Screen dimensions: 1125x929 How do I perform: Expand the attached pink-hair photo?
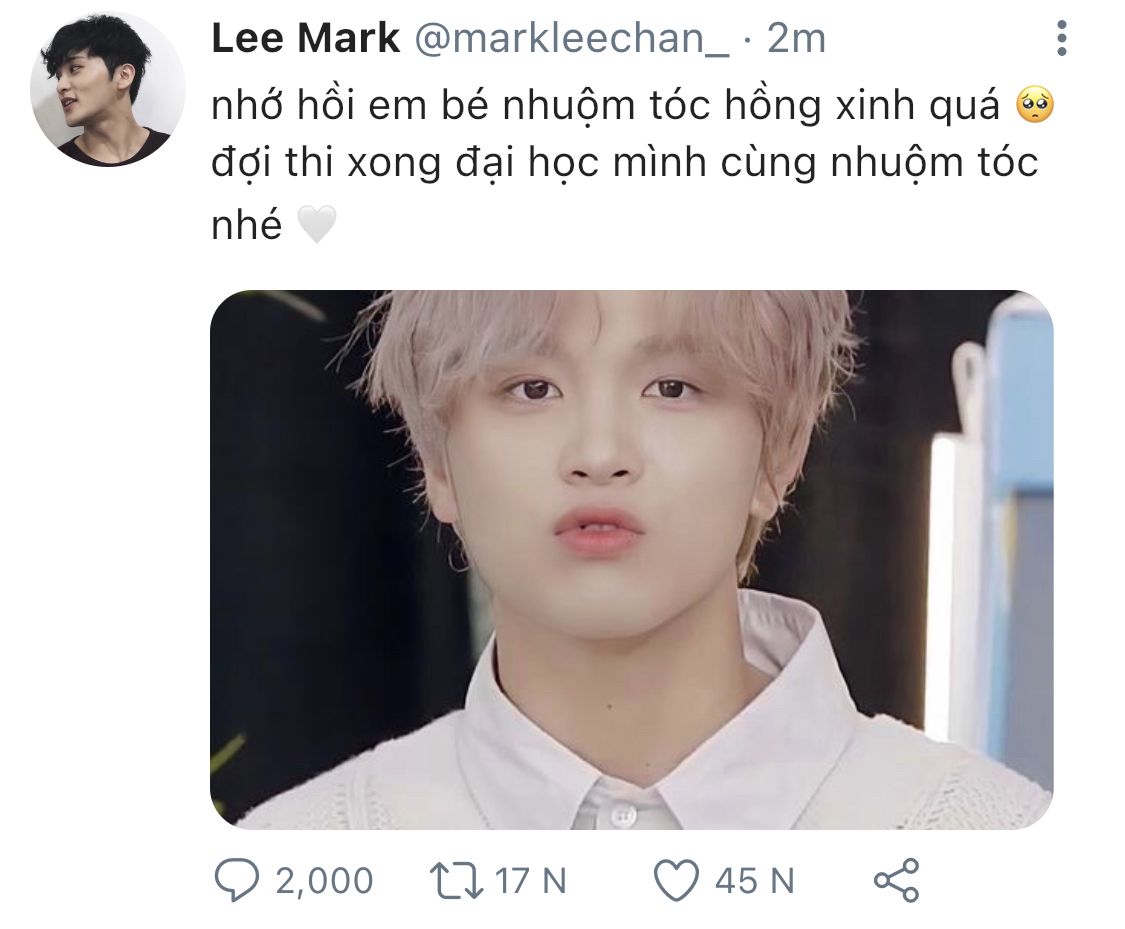tap(631, 560)
